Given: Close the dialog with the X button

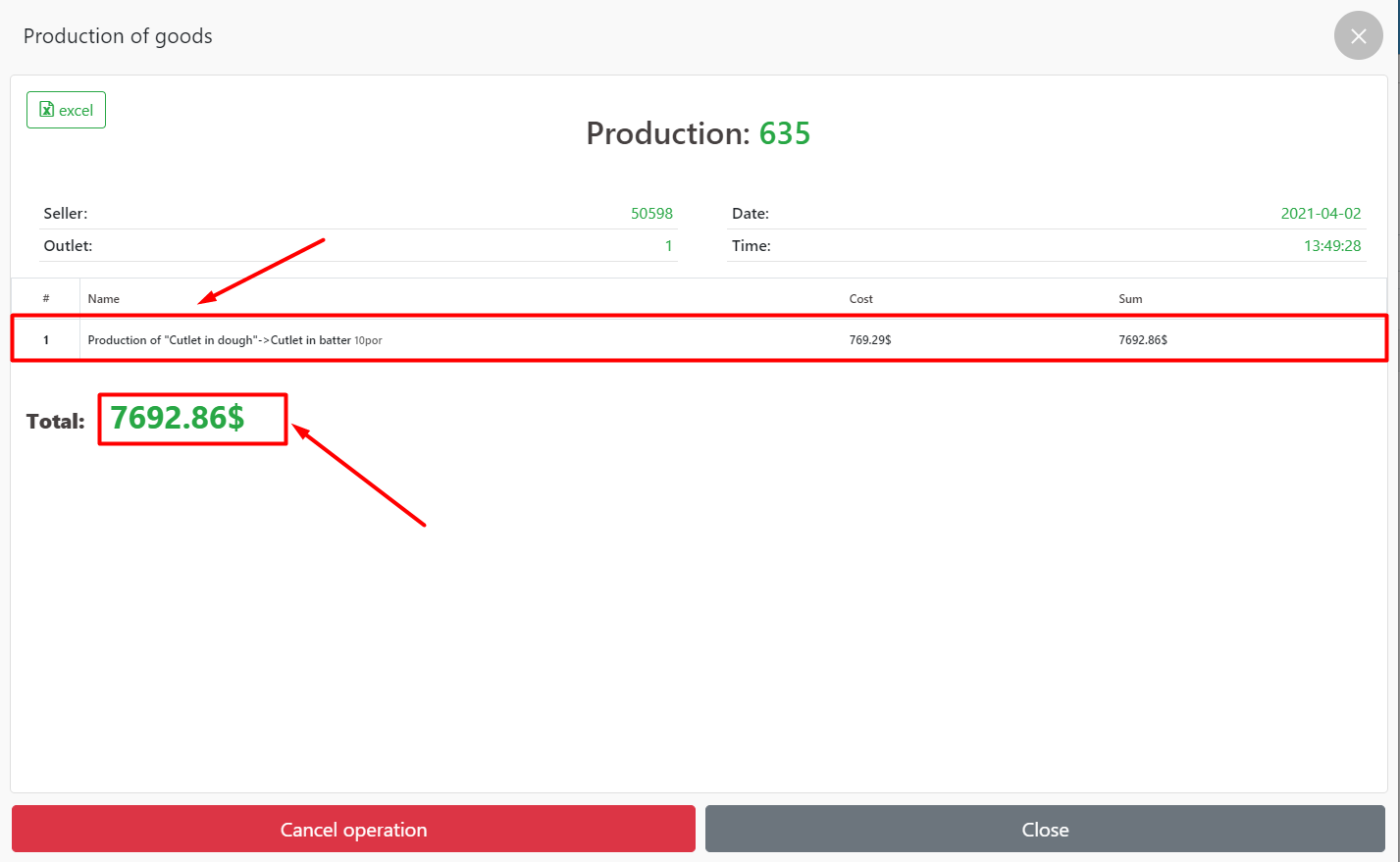Looking at the screenshot, I should [1358, 36].
